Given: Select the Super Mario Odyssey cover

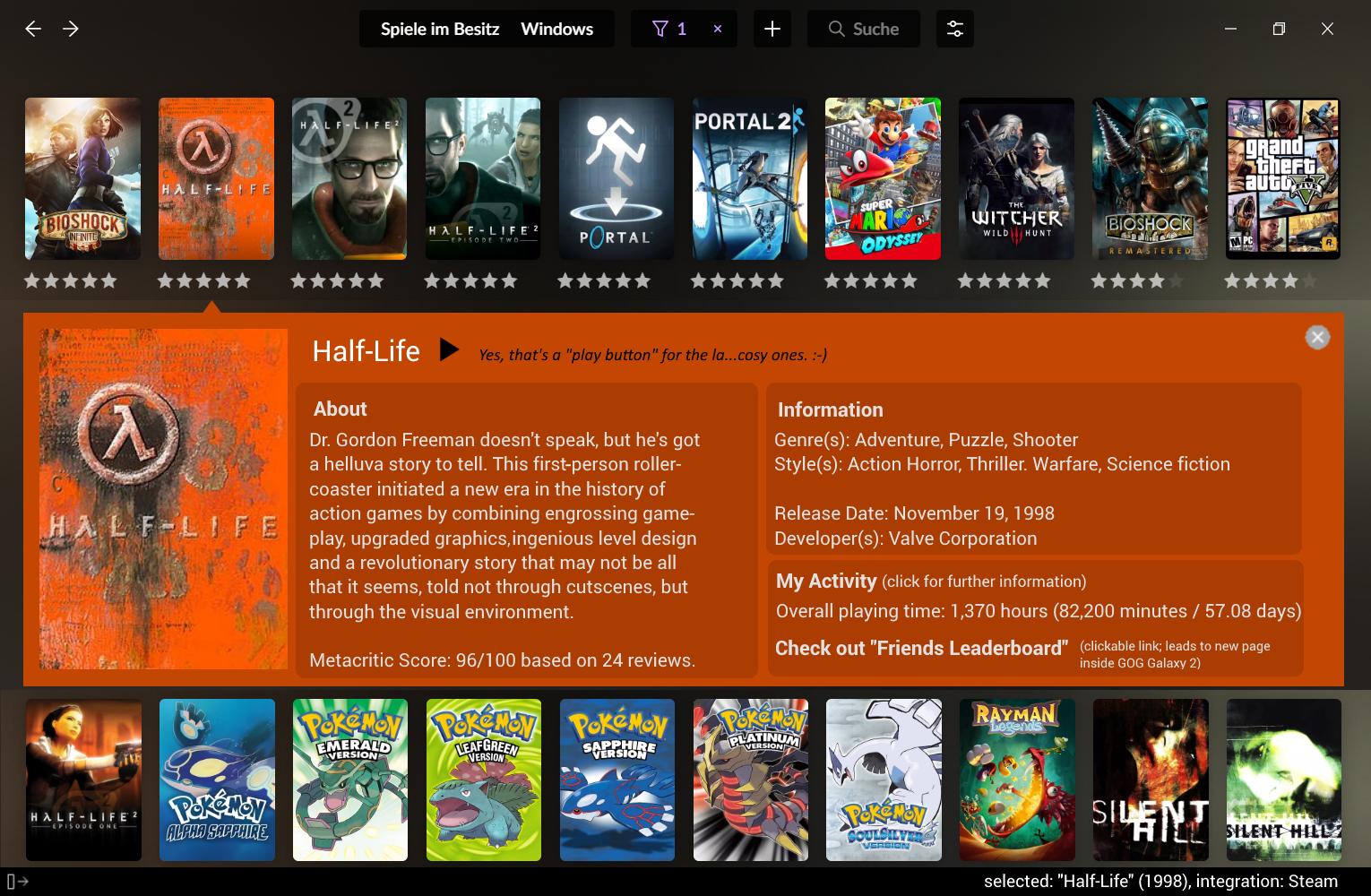Looking at the screenshot, I should (883, 178).
